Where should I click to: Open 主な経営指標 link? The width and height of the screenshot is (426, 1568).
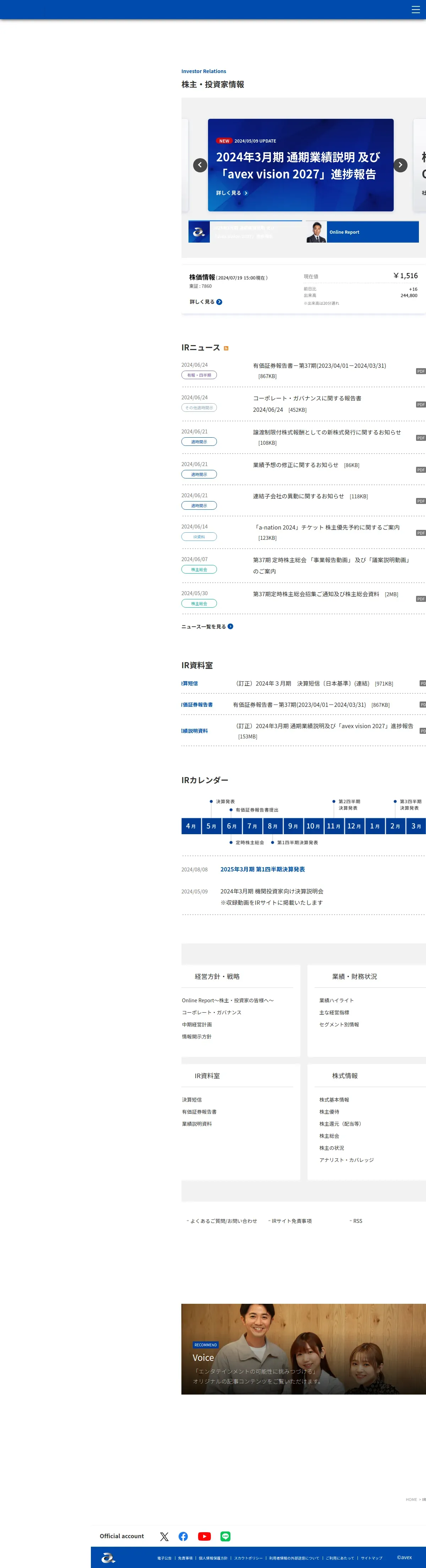[334, 1012]
